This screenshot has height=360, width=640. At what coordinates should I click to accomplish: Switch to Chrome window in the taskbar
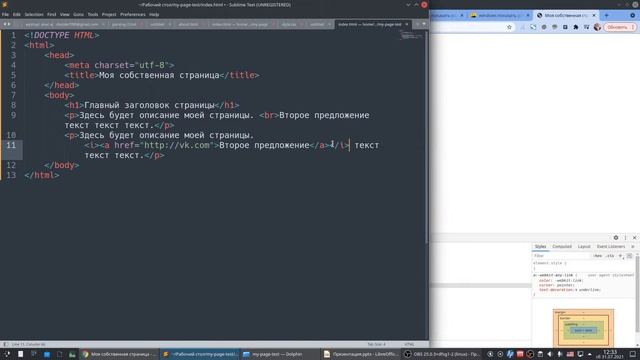pos(119,354)
